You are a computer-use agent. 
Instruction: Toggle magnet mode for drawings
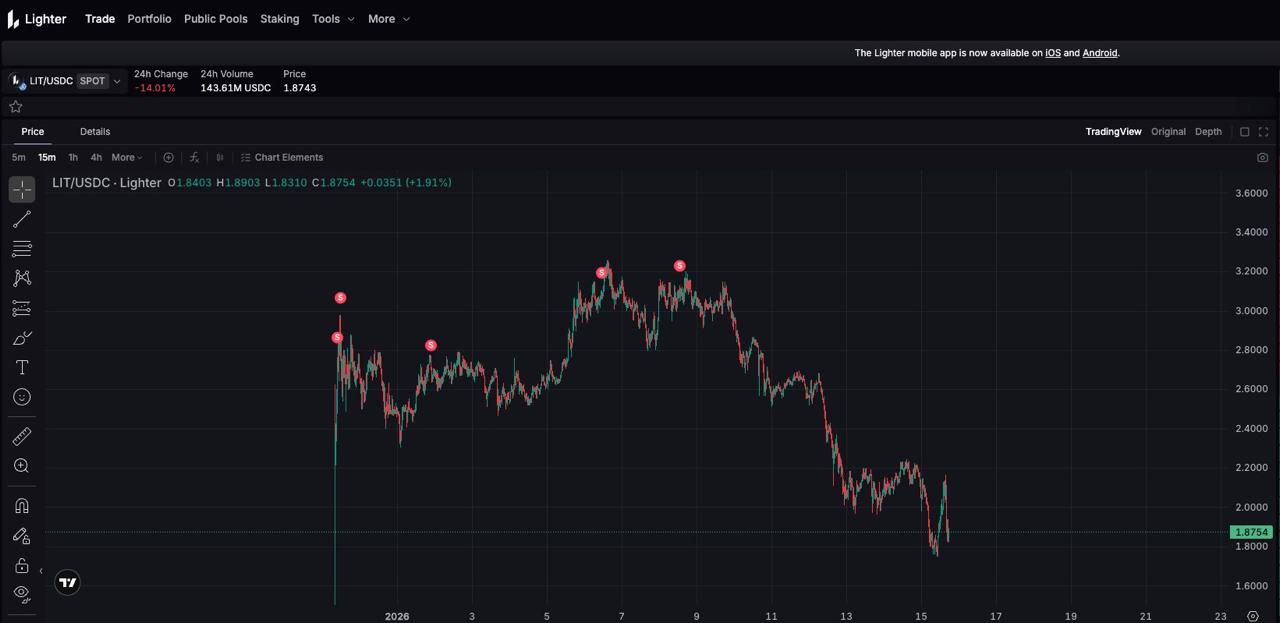click(22, 506)
